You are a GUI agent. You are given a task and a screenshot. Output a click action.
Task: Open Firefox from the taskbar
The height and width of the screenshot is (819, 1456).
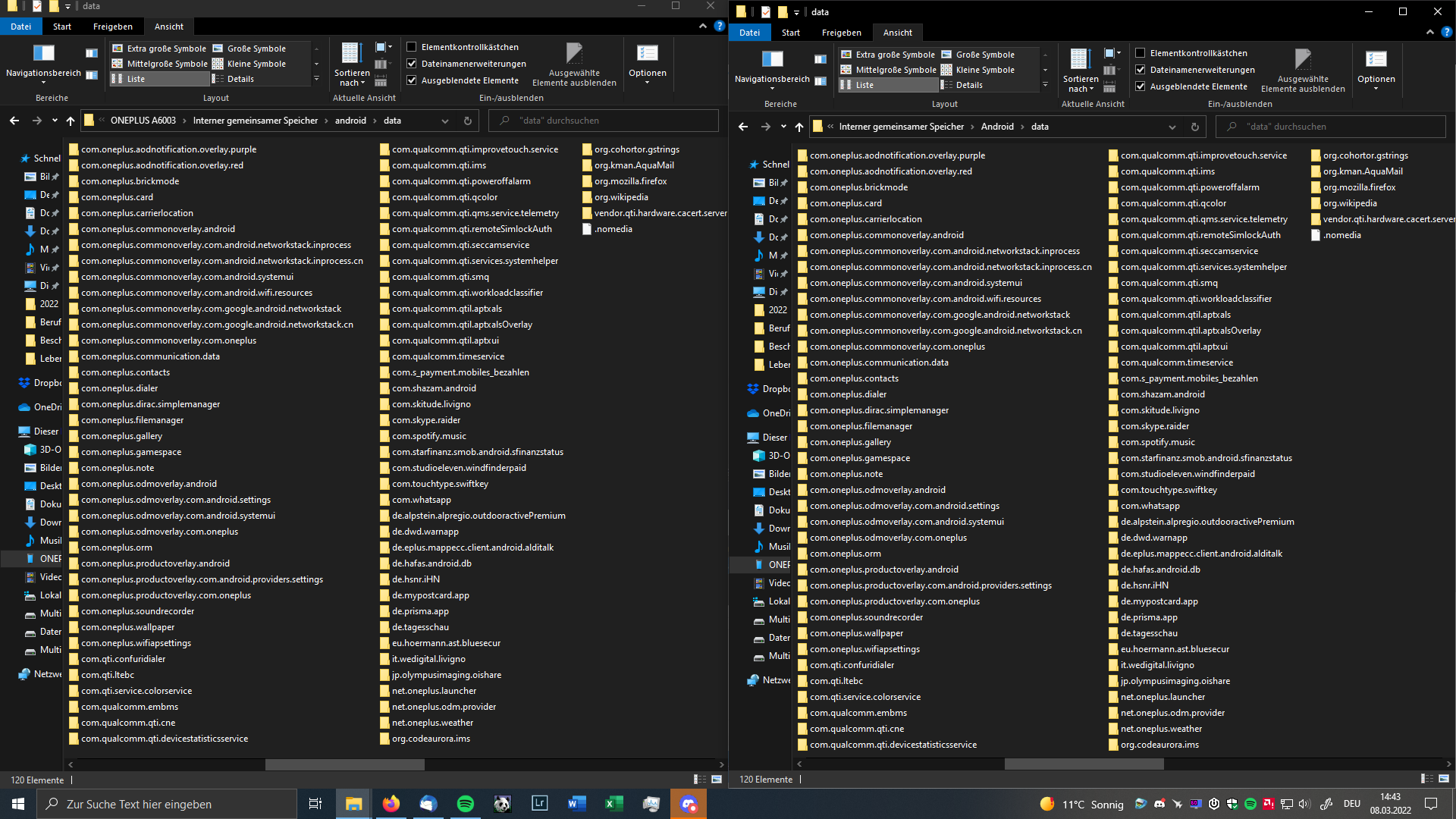[x=391, y=804]
